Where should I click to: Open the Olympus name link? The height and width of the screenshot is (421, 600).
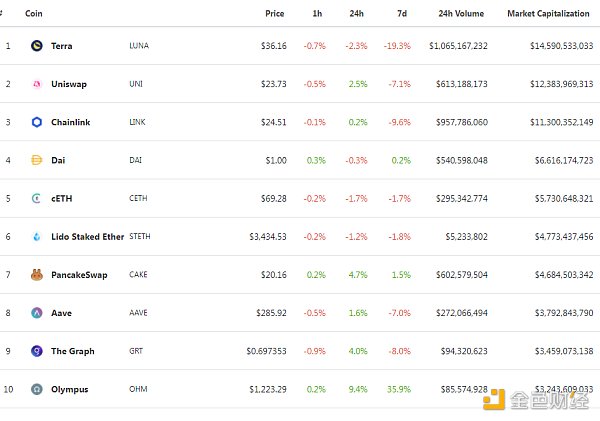pyautogui.click(x=68, y=389)
